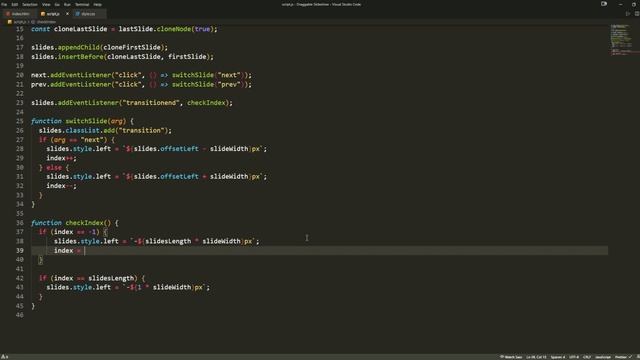
Task: Click the line and column indicator
Action: pyautogui.click(x=536, y=357)
